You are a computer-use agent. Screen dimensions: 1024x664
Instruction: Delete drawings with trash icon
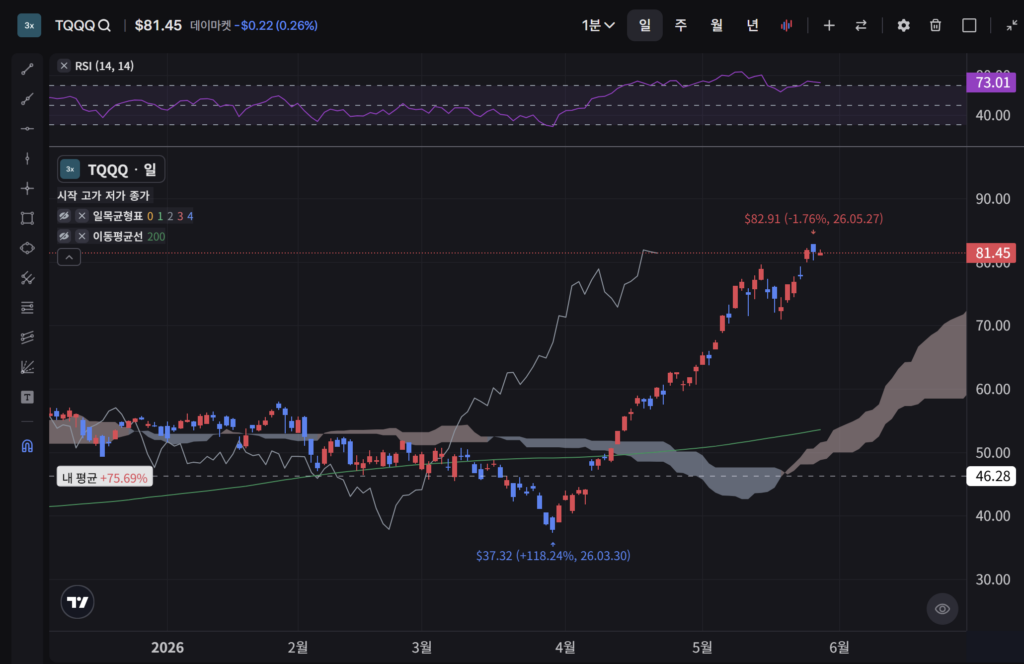pyautogui.click(x=935, y=25)
